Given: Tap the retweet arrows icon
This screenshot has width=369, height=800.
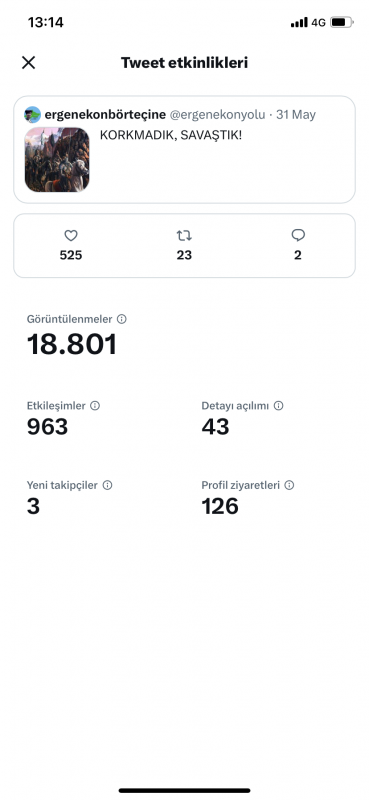Looking at the screenshot, I should coord(184,236).
